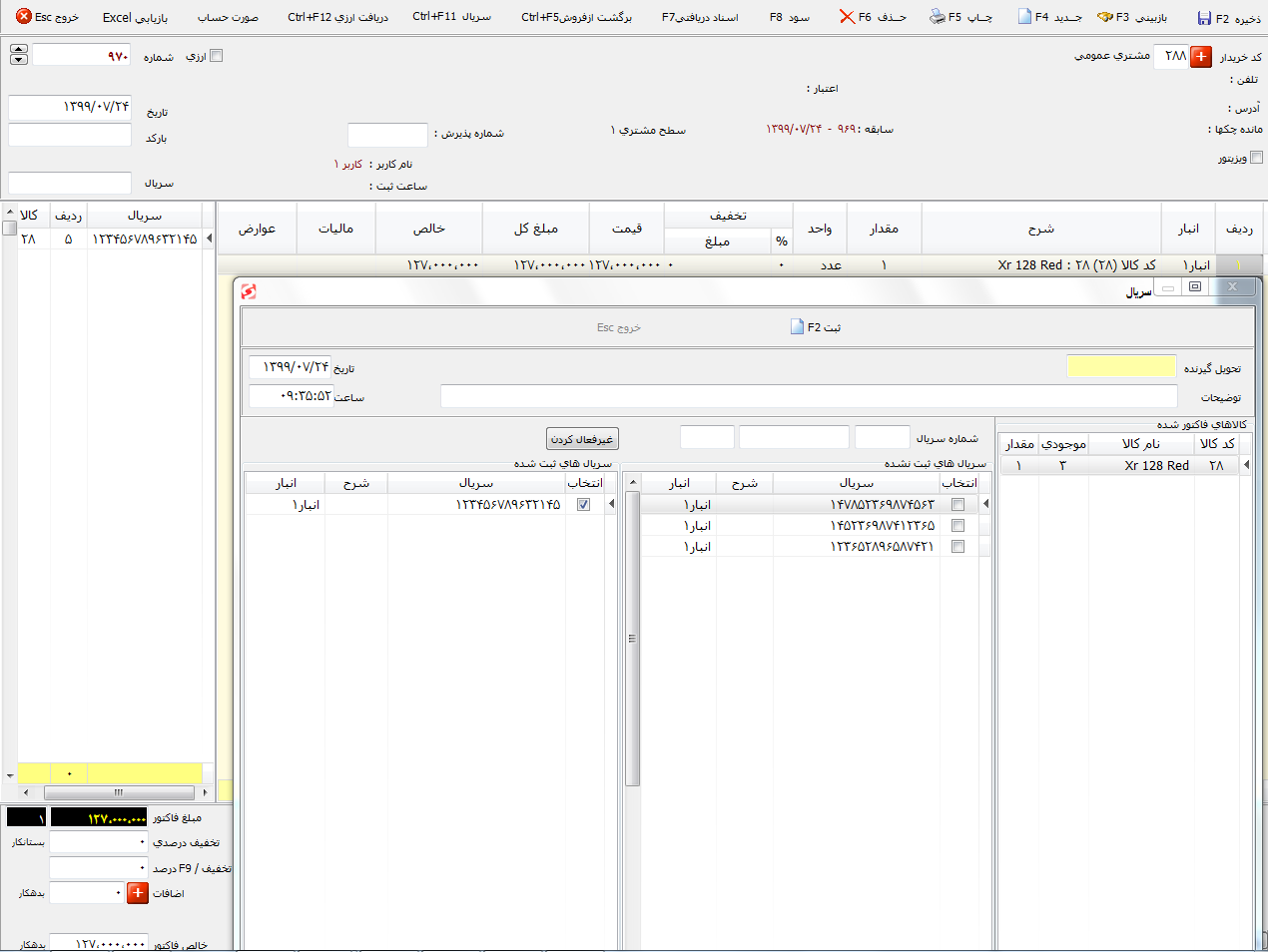Click the admission number (شماره پذیرش) field
This screenshot has width=1268, height=952.
pos(387,134)
